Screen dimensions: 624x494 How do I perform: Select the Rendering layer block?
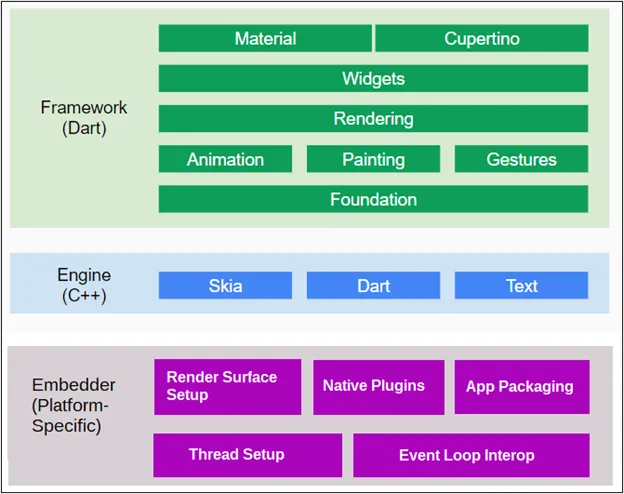373,119
